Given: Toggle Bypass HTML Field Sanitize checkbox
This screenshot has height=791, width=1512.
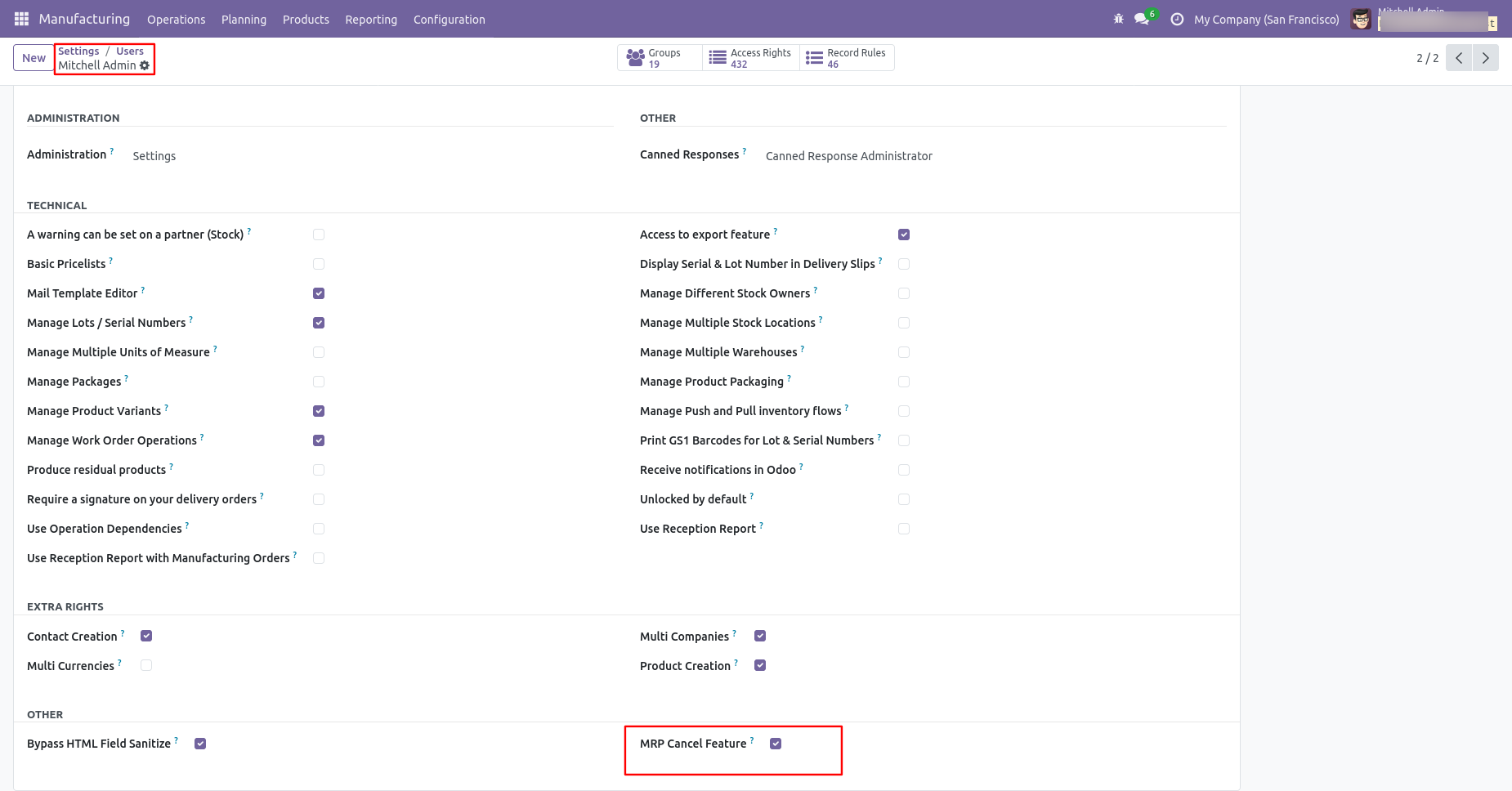Looking at the screenshot, I should pyautogui.click(x=200, y=744).
